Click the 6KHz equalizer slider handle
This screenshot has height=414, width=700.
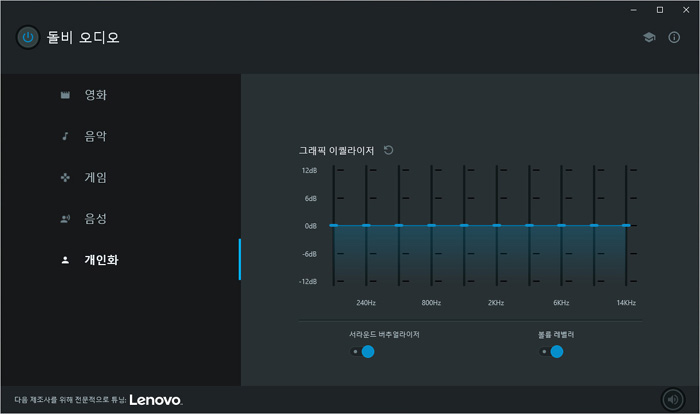pos(562,226)
